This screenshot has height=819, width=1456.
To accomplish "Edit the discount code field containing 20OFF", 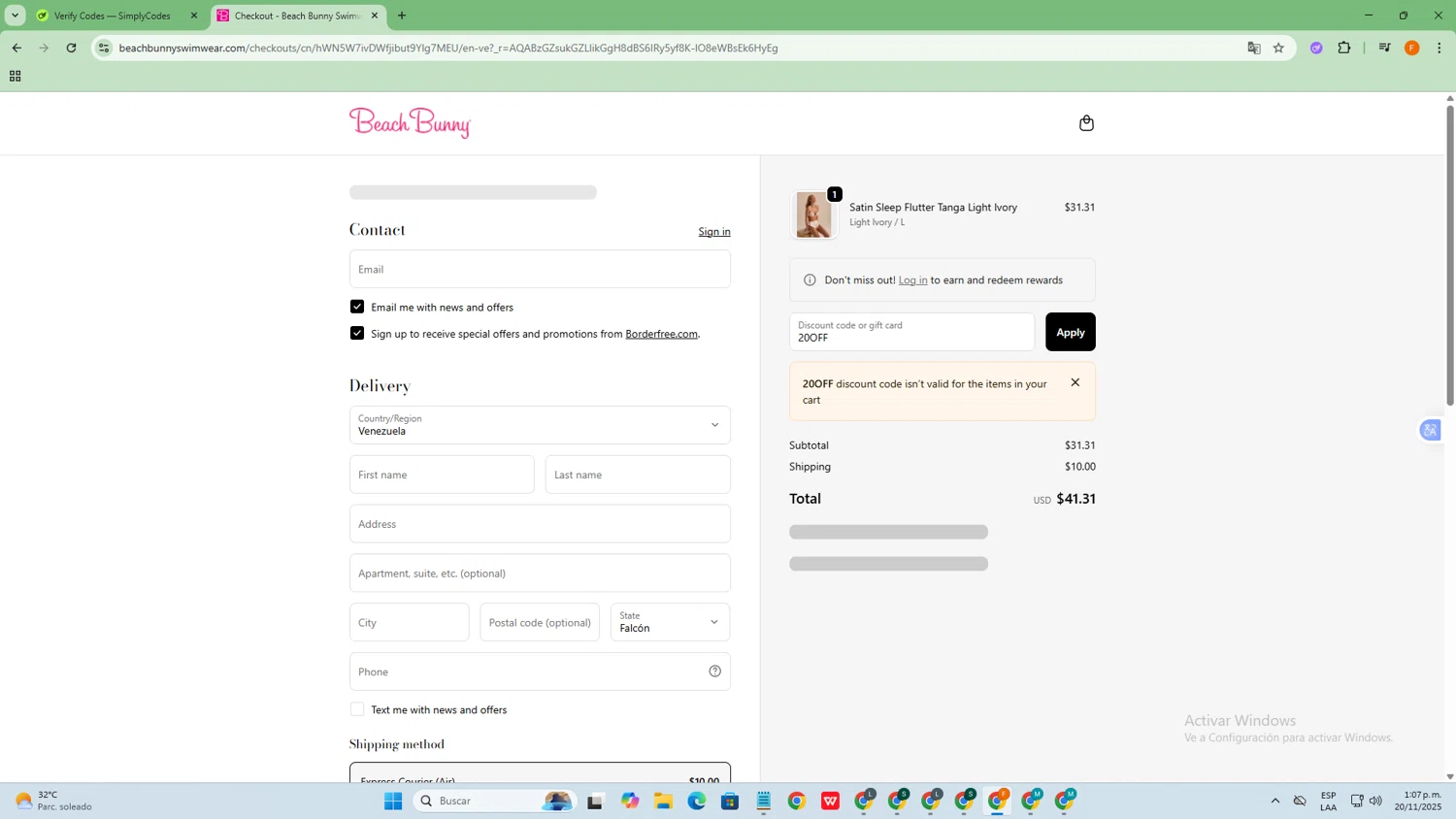I will coord(911,332).
